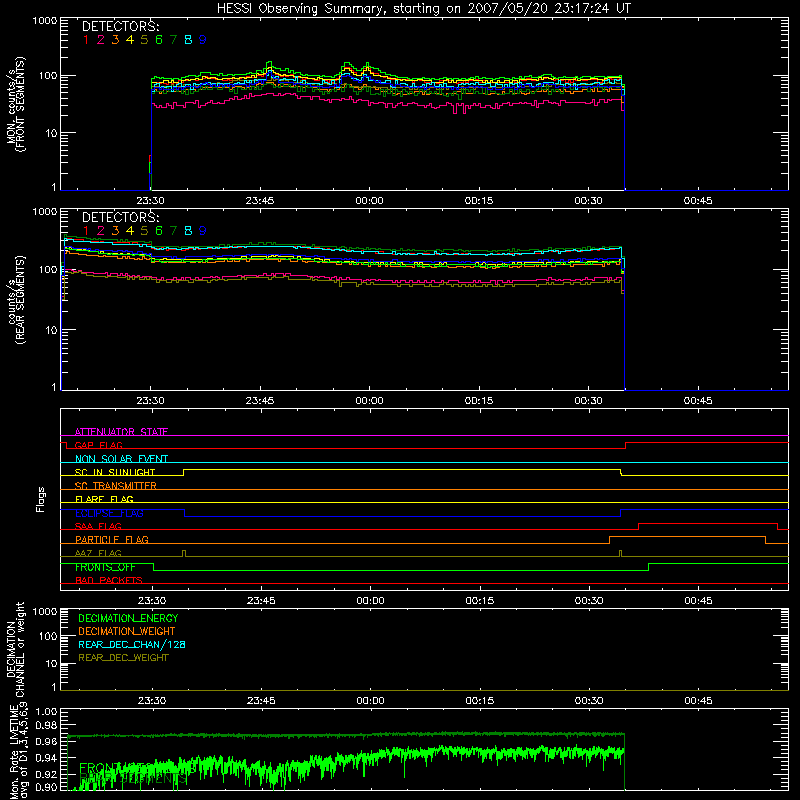The image size is (800, 800).
Task: Click the 00:45 tick under the Flags plot
Action: coord(698,601)
